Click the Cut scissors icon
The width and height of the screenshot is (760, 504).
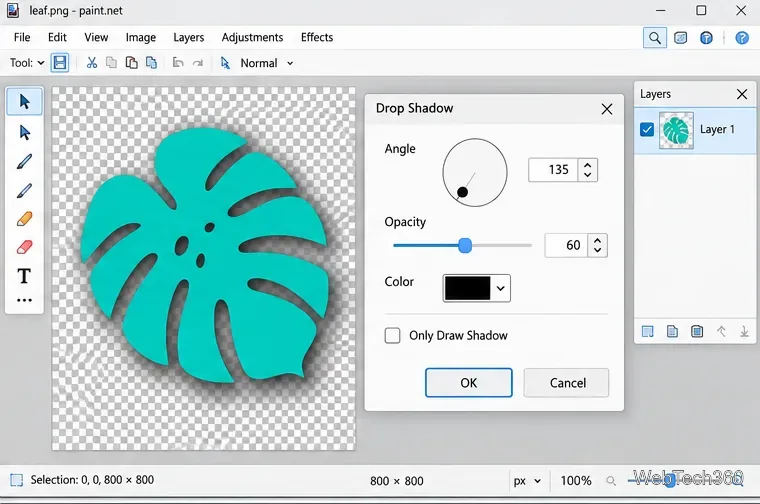coord(92,63)
